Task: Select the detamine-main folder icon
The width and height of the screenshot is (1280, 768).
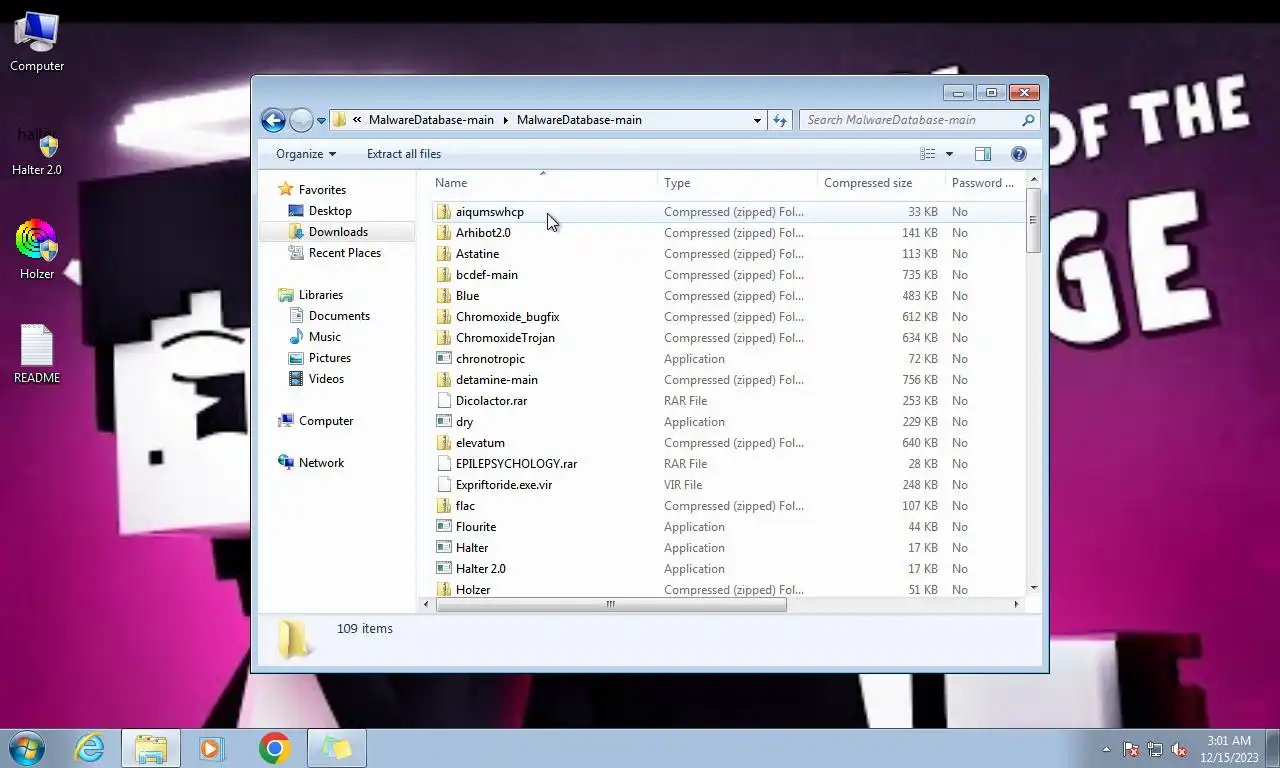Action: 444,380
